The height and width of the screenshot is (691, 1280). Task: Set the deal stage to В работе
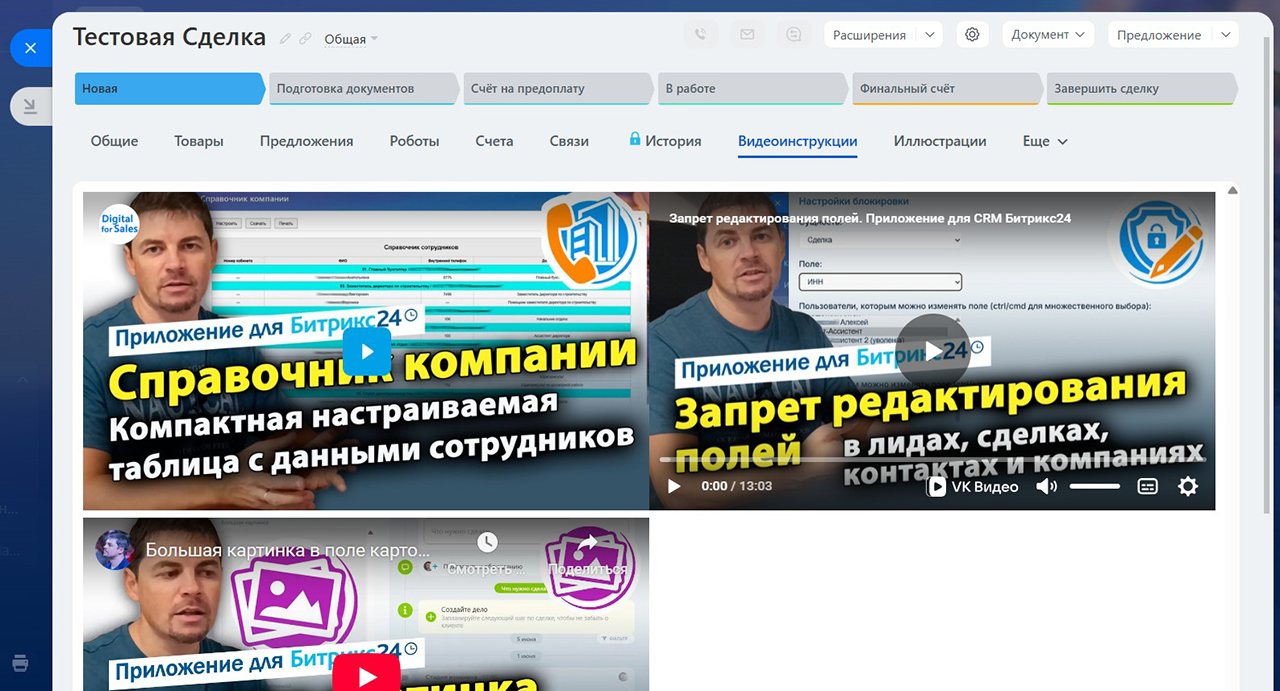753,88
